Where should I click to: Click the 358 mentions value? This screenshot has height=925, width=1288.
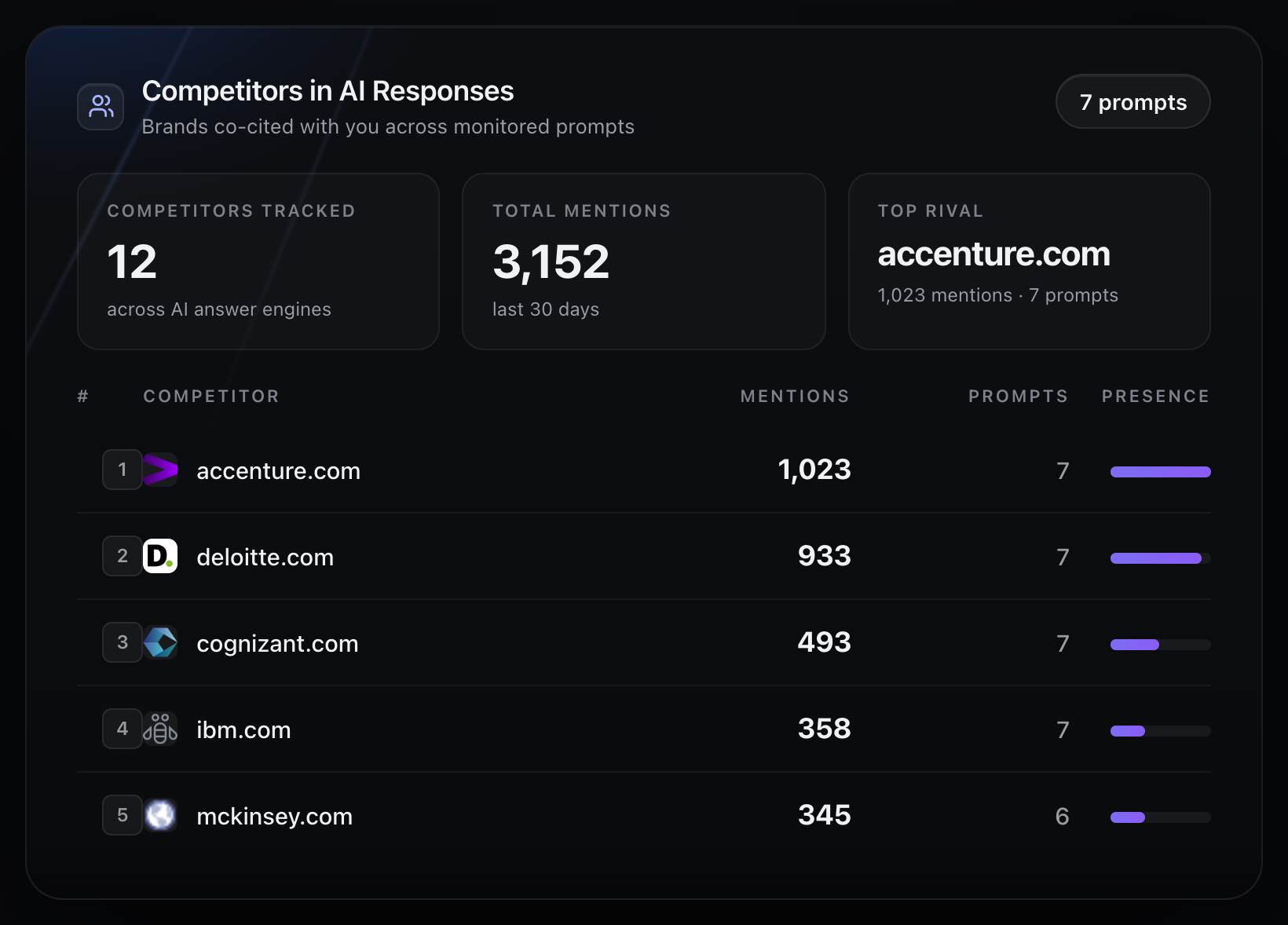click(825, 729)
